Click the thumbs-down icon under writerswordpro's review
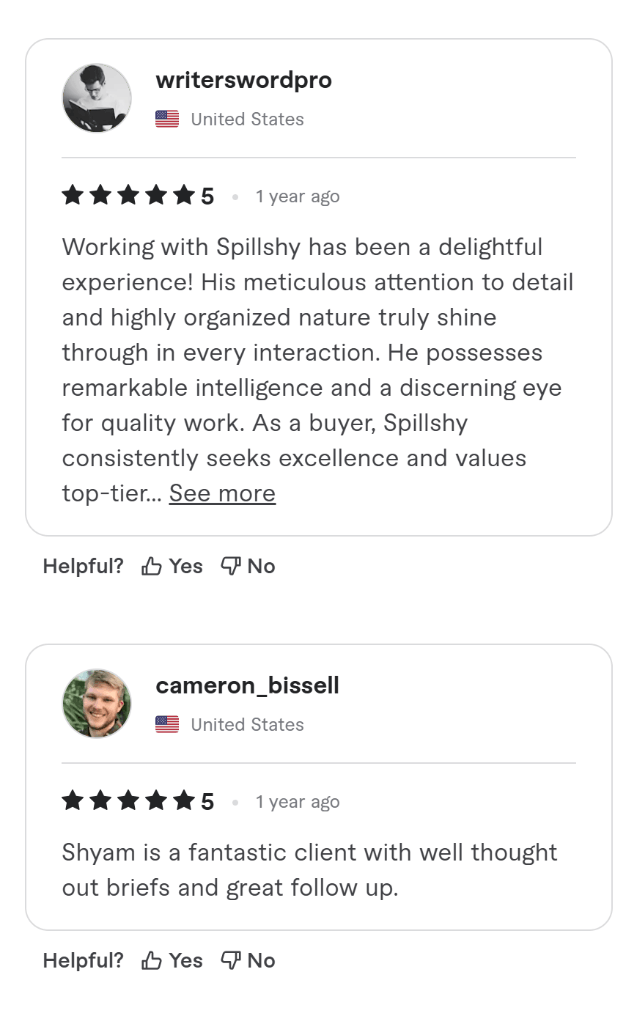 tap(232, 565)
